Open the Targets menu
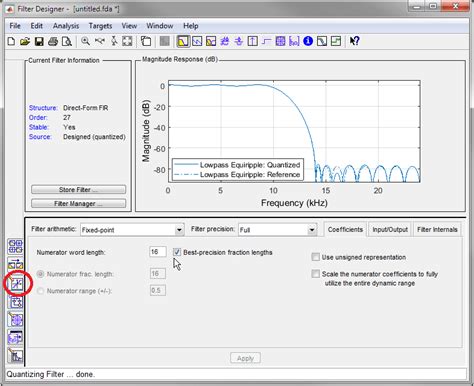Image resolution: width=474 pixels, height=386 pixels. (x=100, y=26)
